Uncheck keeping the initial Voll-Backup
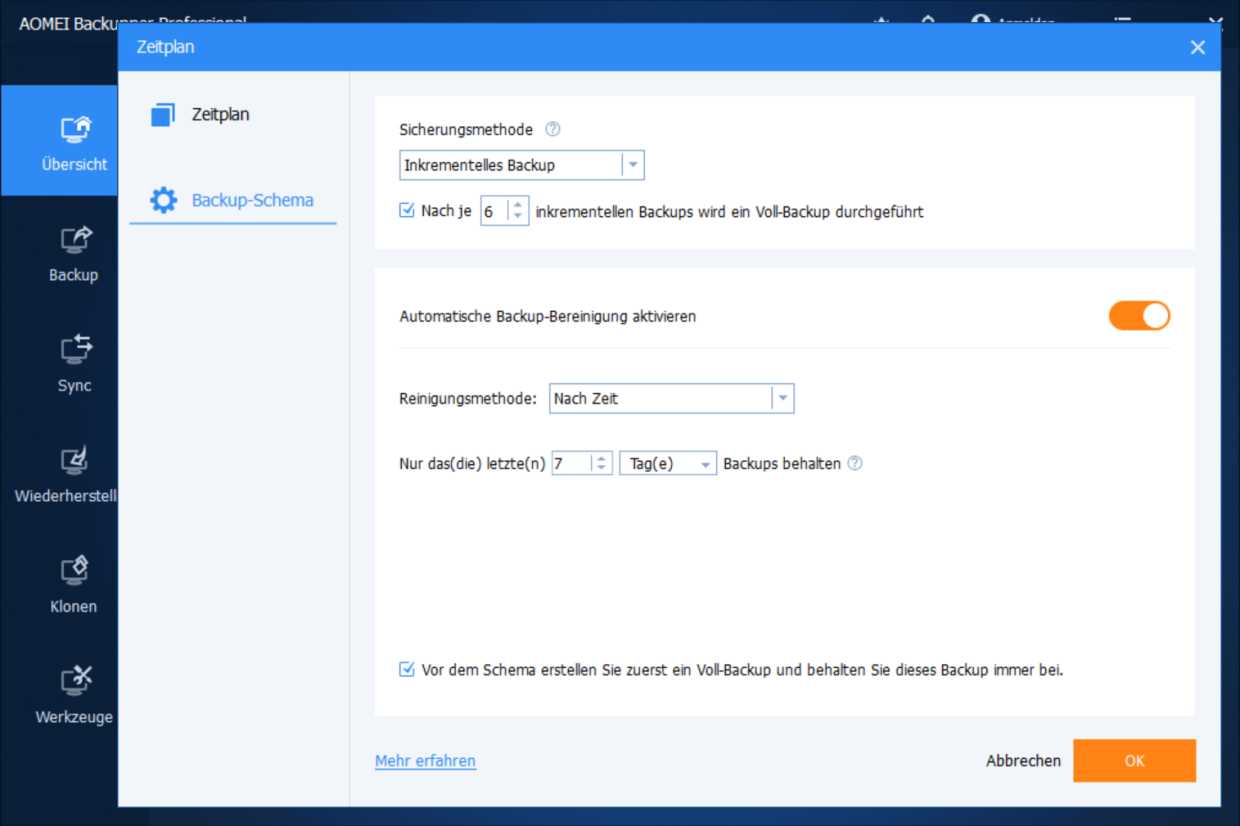Screen dimensions: 1240x826 406,669
